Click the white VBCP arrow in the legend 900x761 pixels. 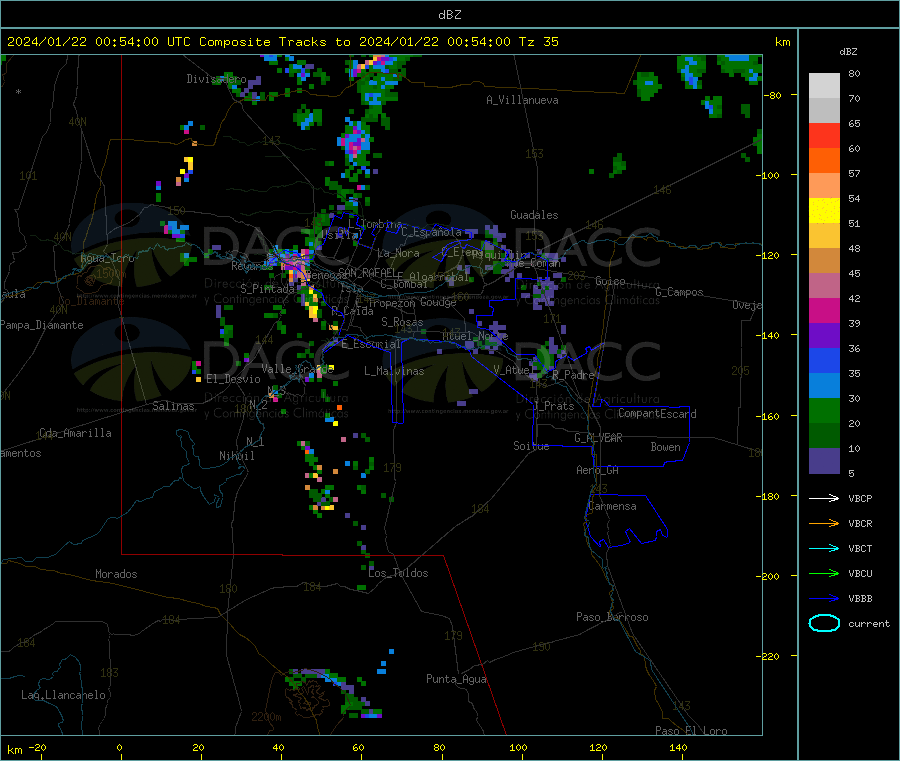824,498
